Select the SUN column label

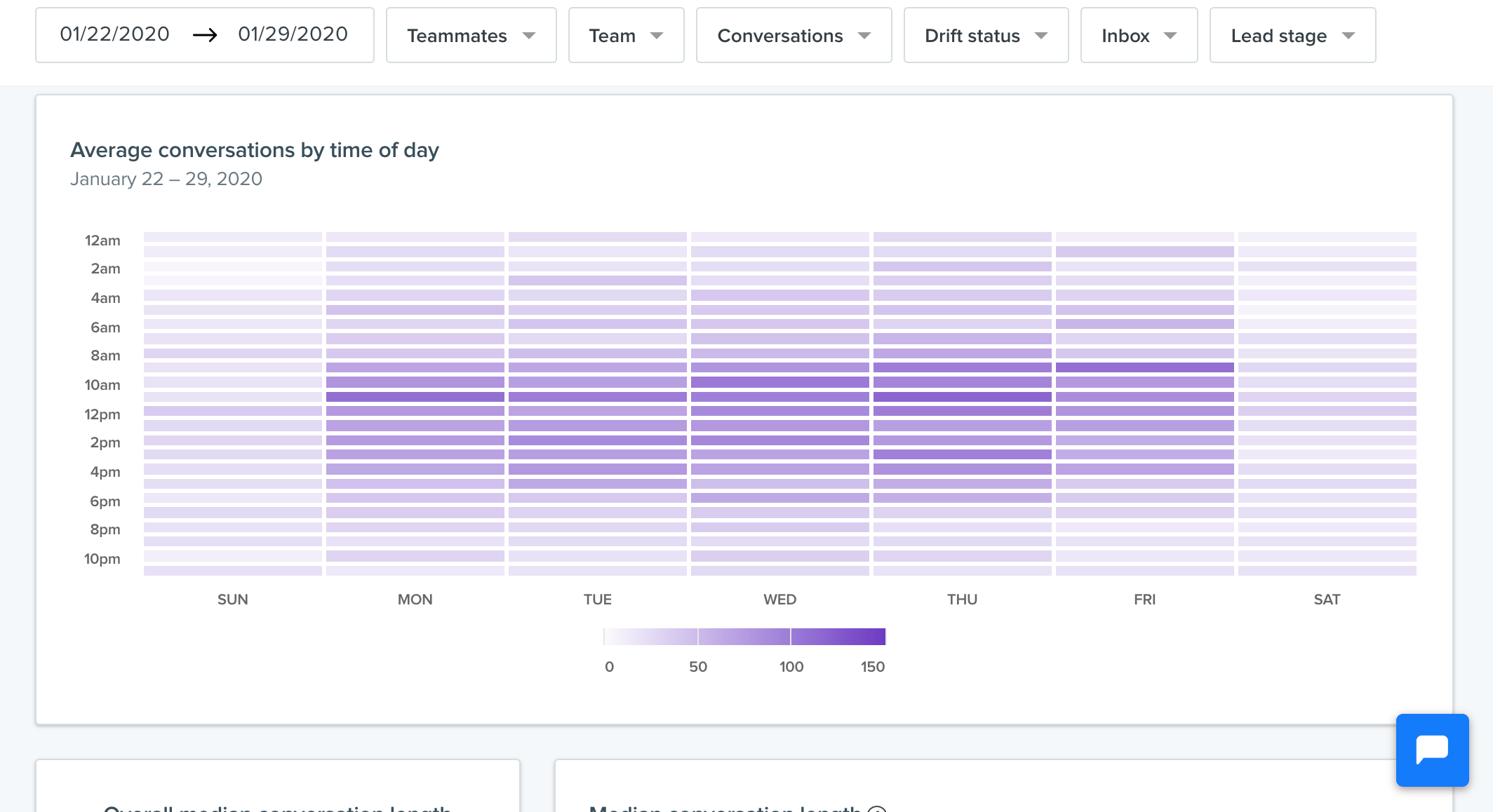tap(232, 600)
